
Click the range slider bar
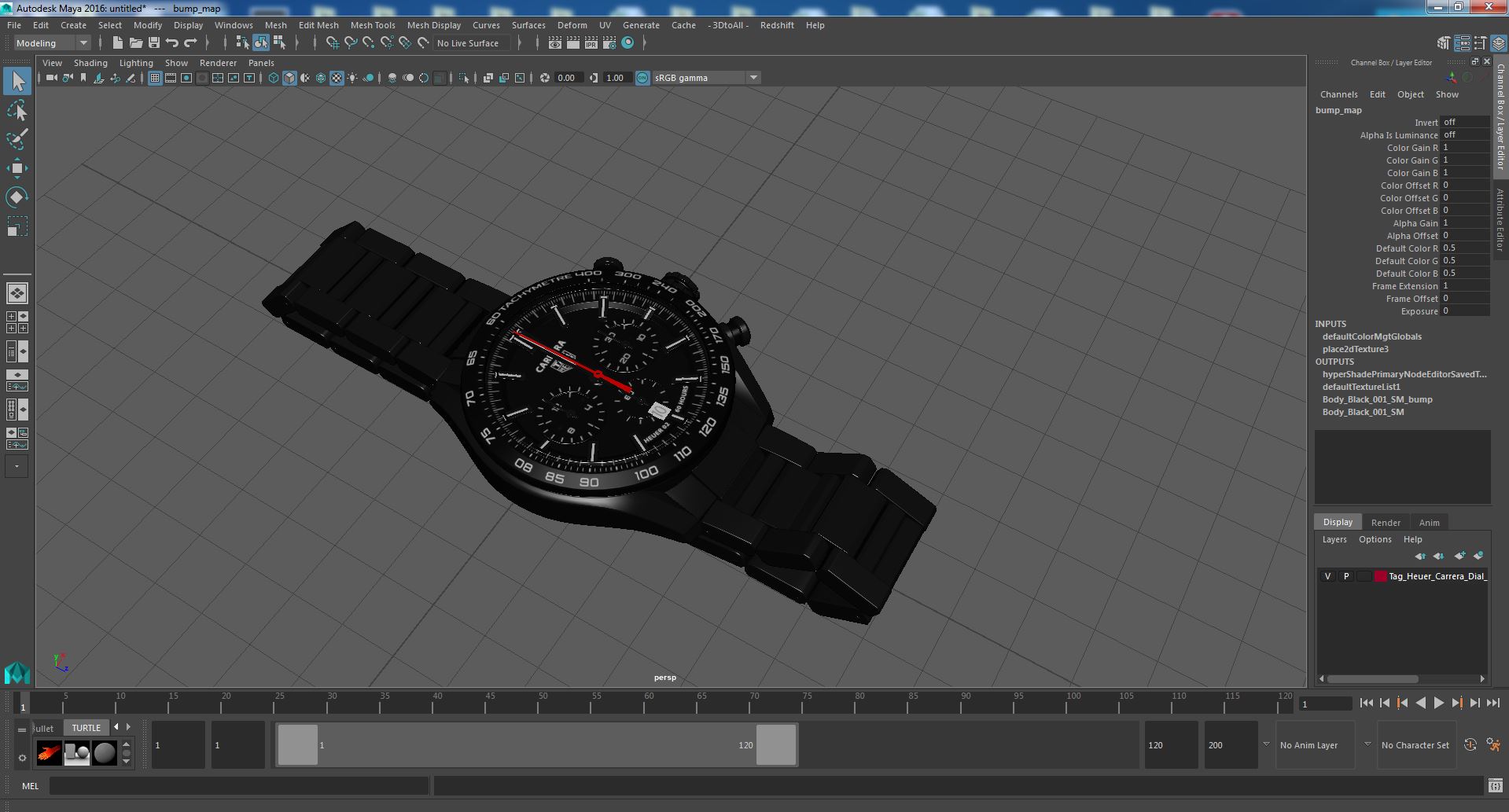(x=537, y=745)
